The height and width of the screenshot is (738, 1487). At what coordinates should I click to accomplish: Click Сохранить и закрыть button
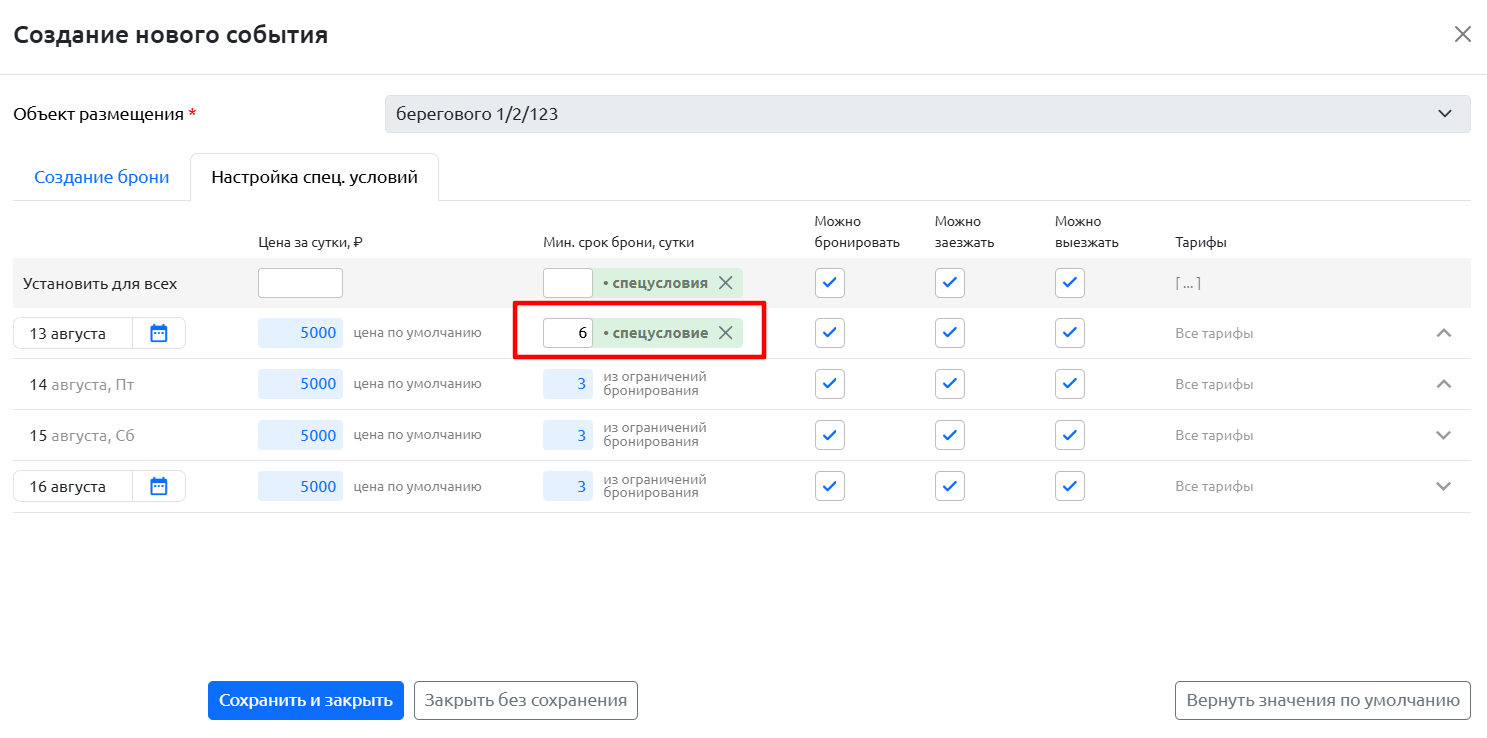pyautogui.click(x=306, y=700)
